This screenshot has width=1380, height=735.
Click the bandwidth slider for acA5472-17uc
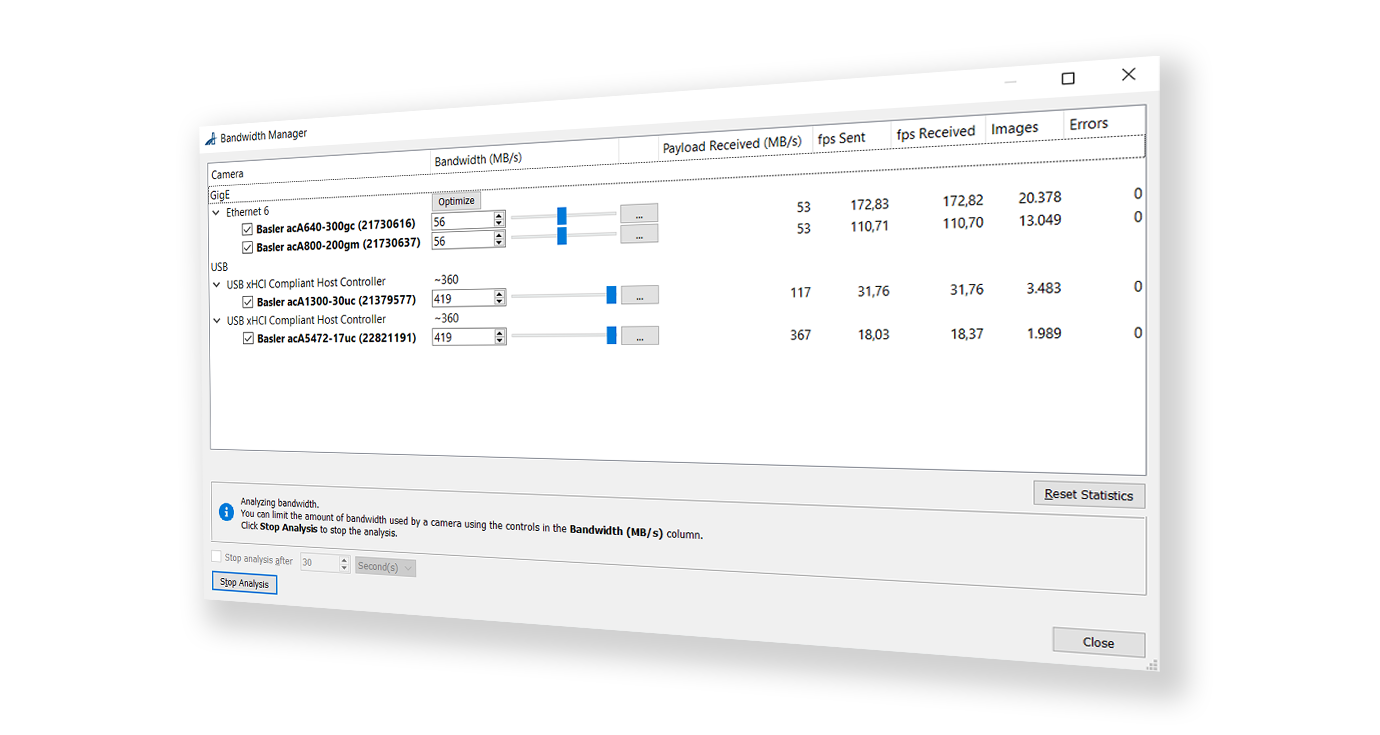[x=564, y=336]
